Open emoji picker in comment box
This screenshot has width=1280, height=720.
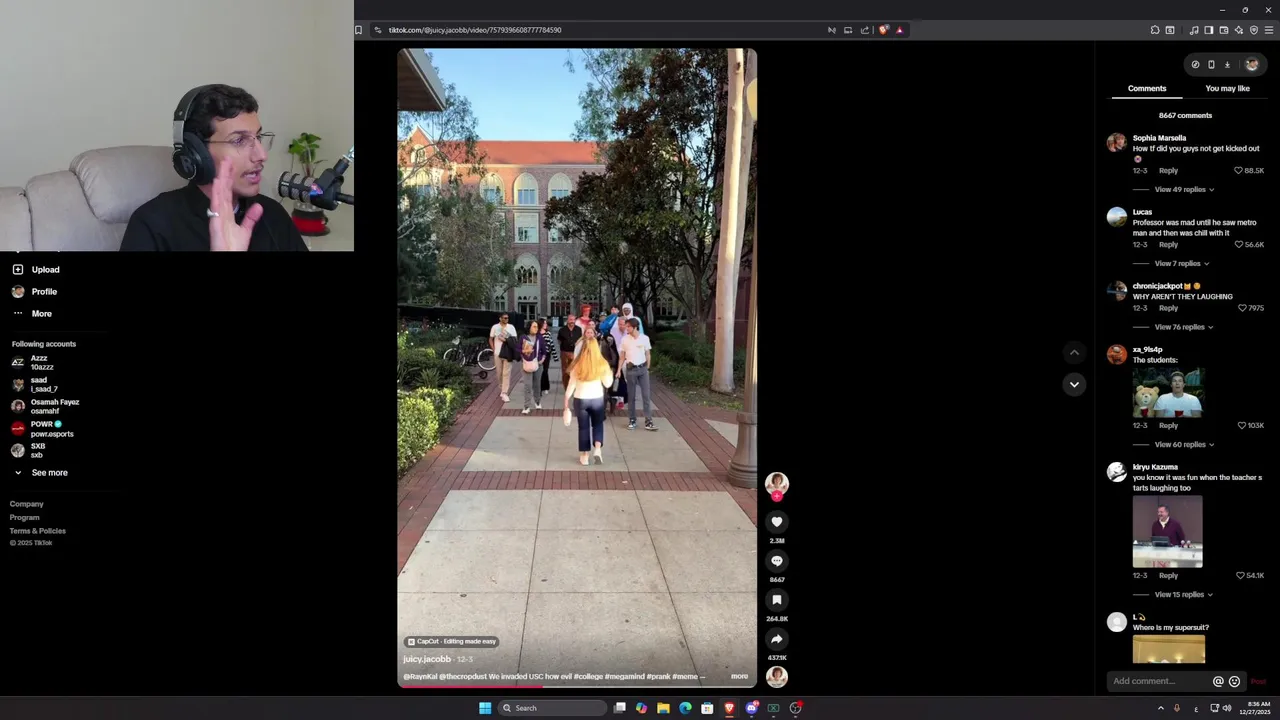(x=1234, y=681)
